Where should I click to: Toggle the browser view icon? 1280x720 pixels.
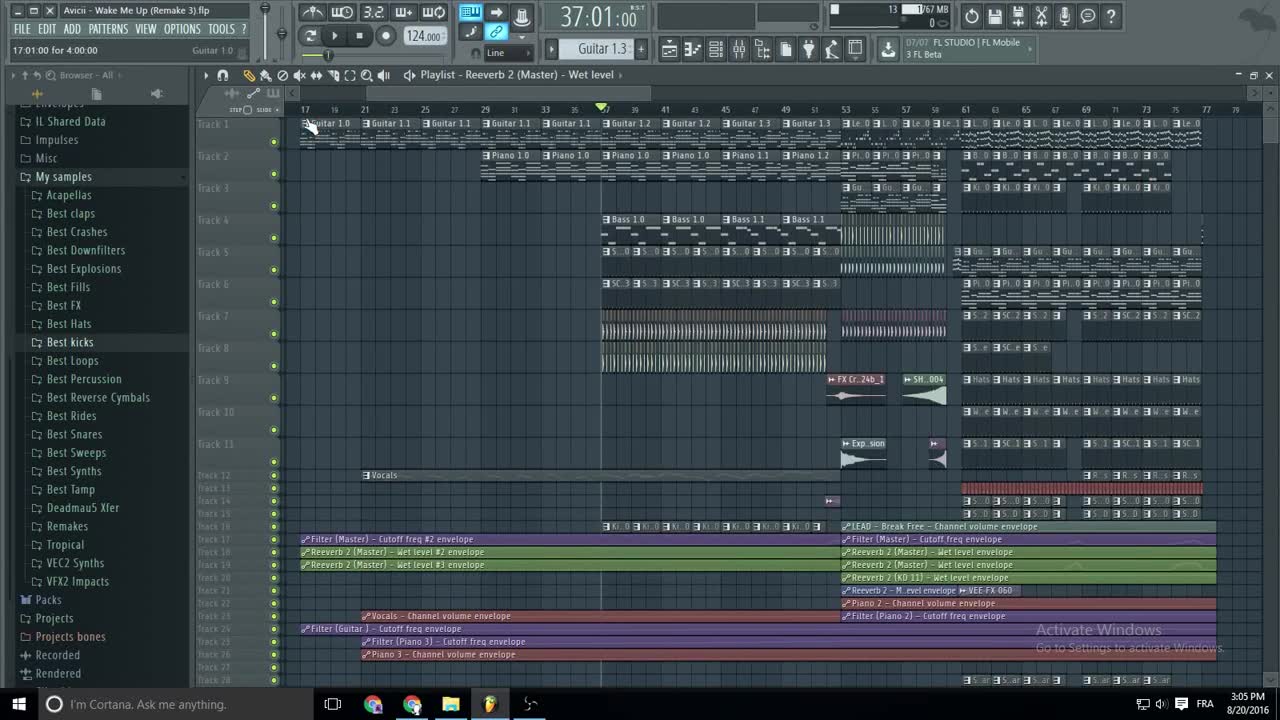coord(763,49)
